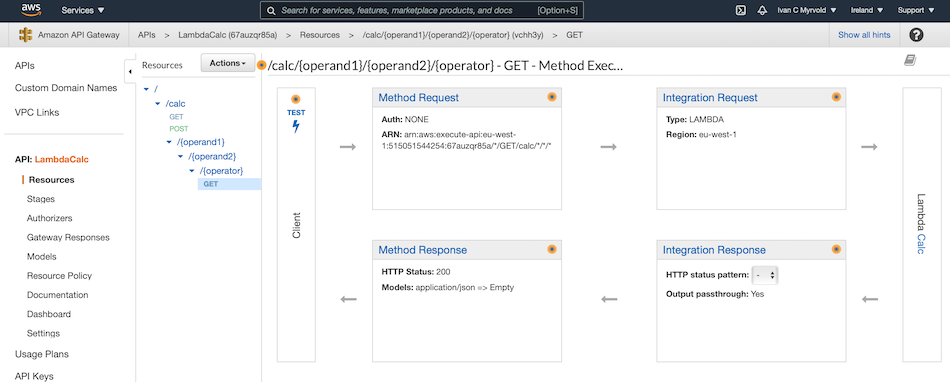Collapse the /calc resource triangle
The image size is (950, 382).
[x=158, y=104]
